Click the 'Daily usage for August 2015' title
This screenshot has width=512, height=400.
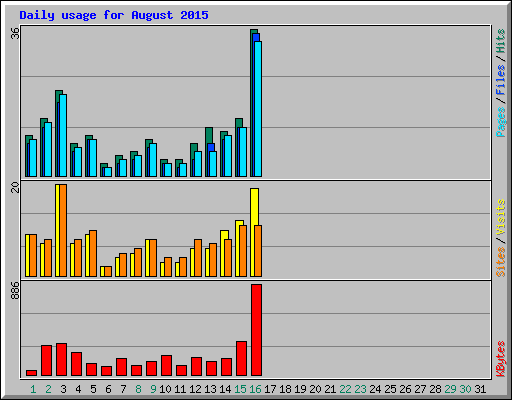(x=114, y=16)
